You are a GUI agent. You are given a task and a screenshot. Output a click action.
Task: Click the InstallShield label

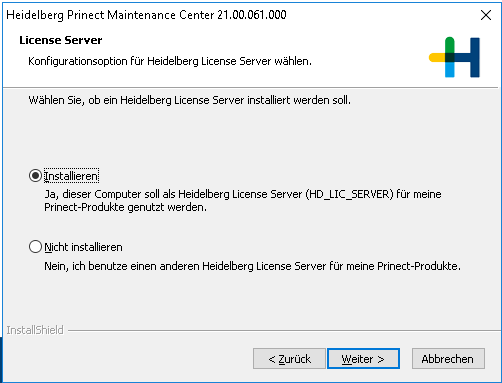(x=35, y=330)
